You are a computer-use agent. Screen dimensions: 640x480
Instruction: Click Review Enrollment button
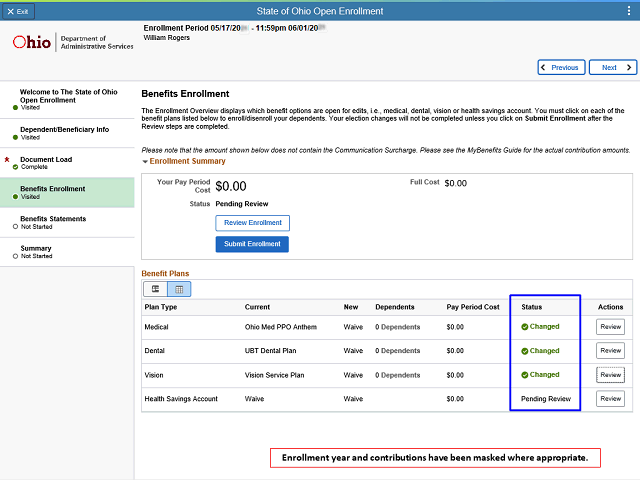253,223
